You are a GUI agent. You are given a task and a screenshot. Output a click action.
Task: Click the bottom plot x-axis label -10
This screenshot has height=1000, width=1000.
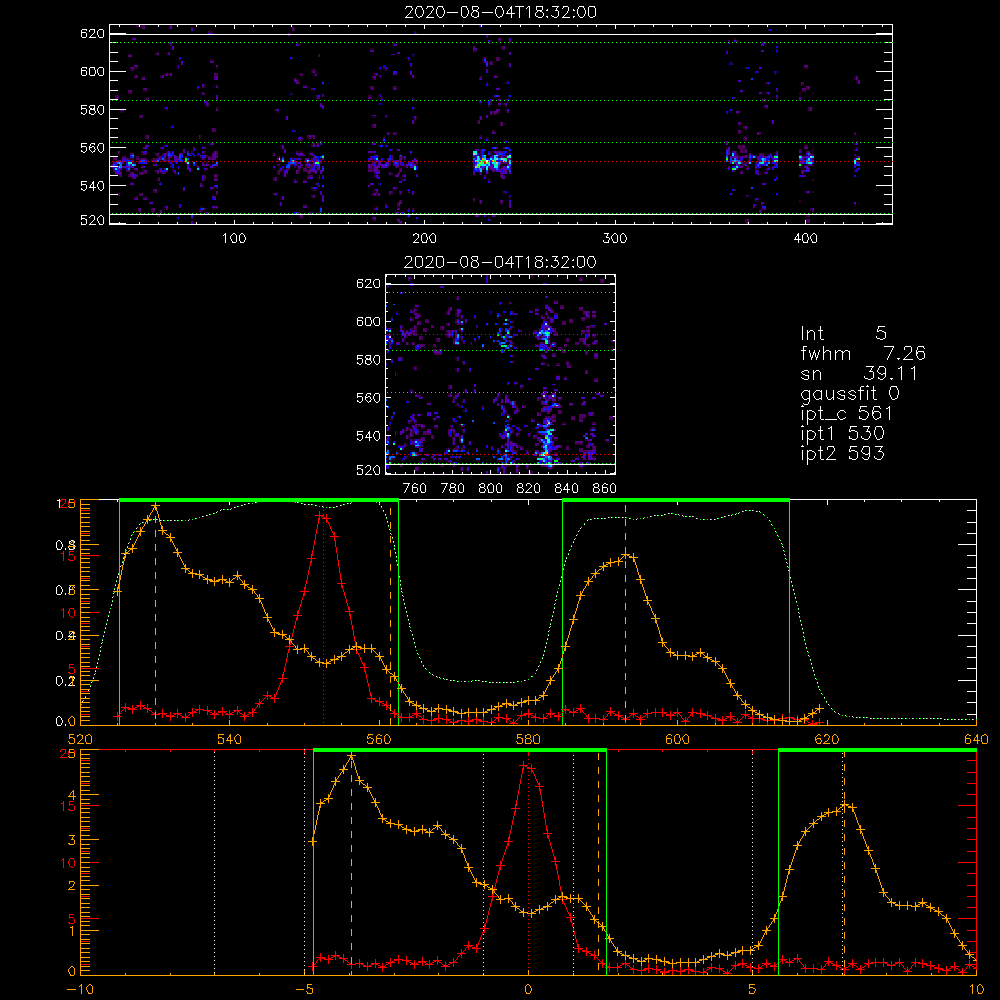80,990
